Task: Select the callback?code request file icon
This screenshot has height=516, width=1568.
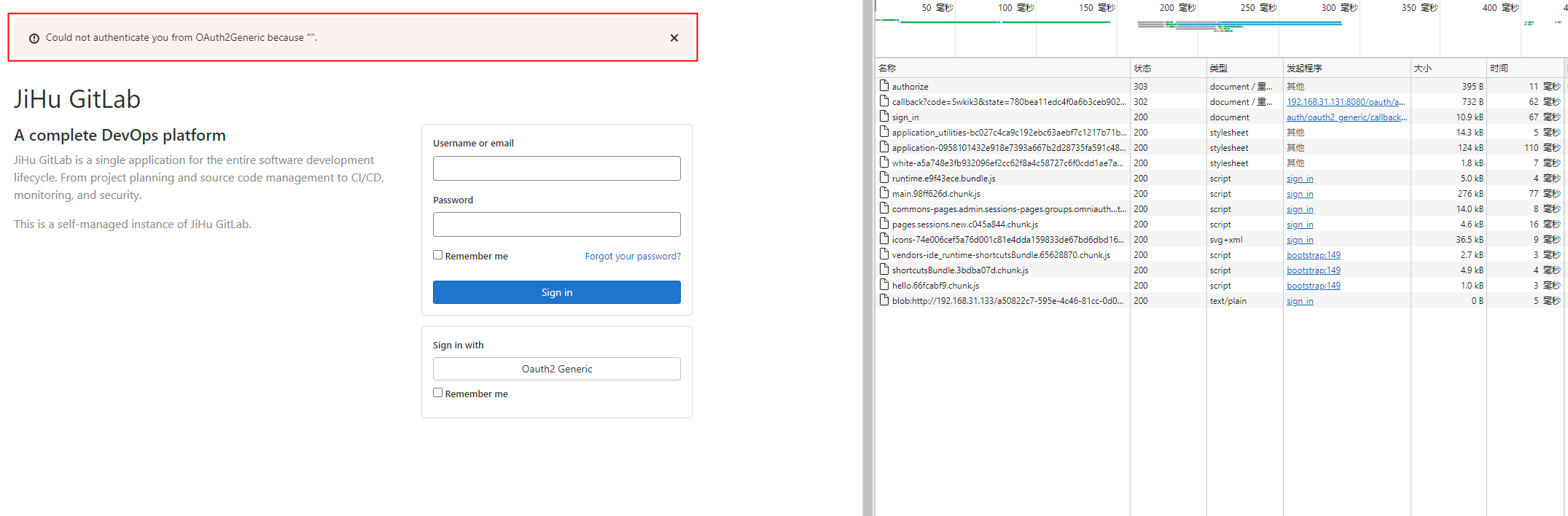Action: [884, 101]
